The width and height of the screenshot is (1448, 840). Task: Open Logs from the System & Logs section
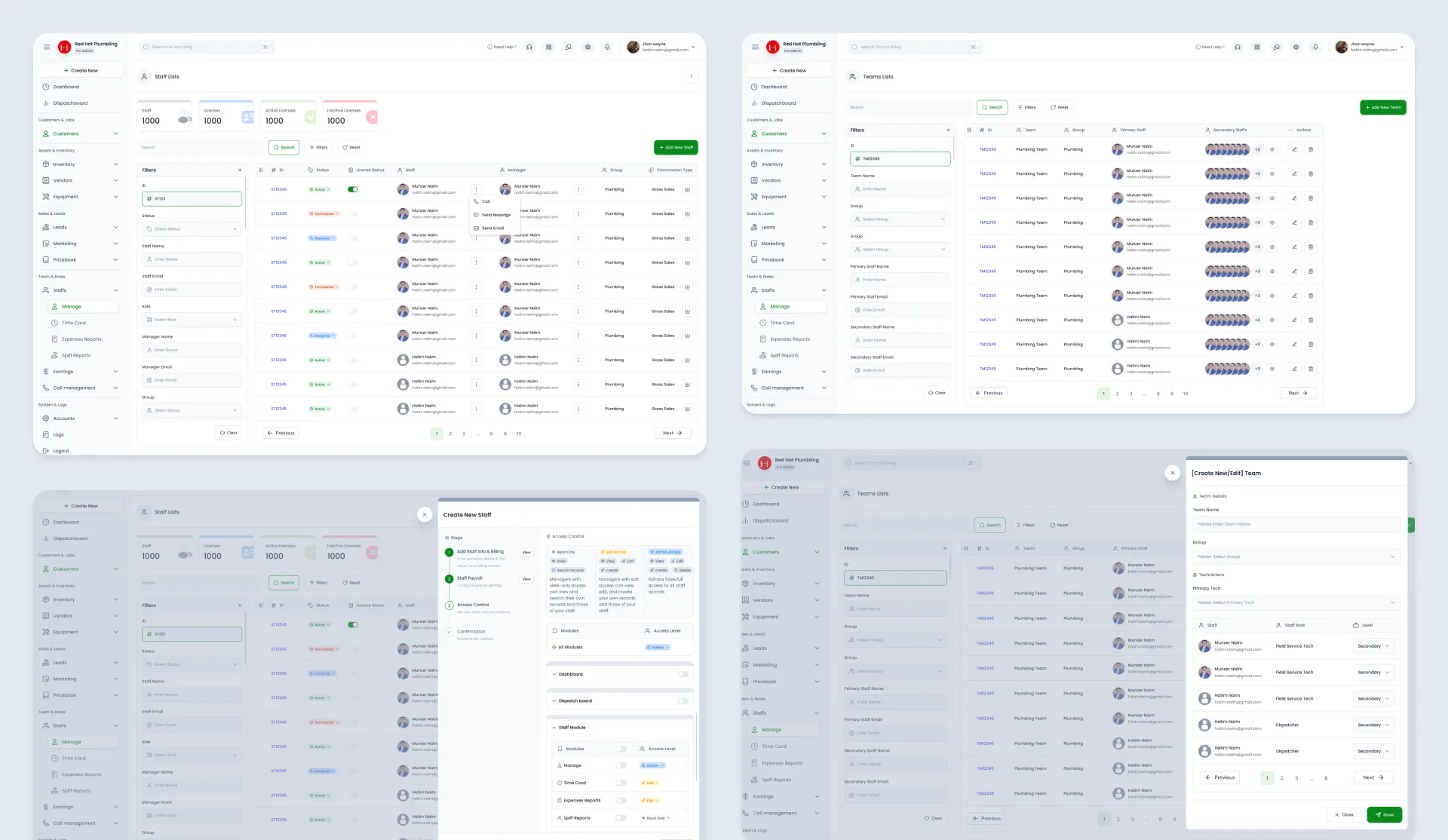pyautogui.click(x=58, y=435)
